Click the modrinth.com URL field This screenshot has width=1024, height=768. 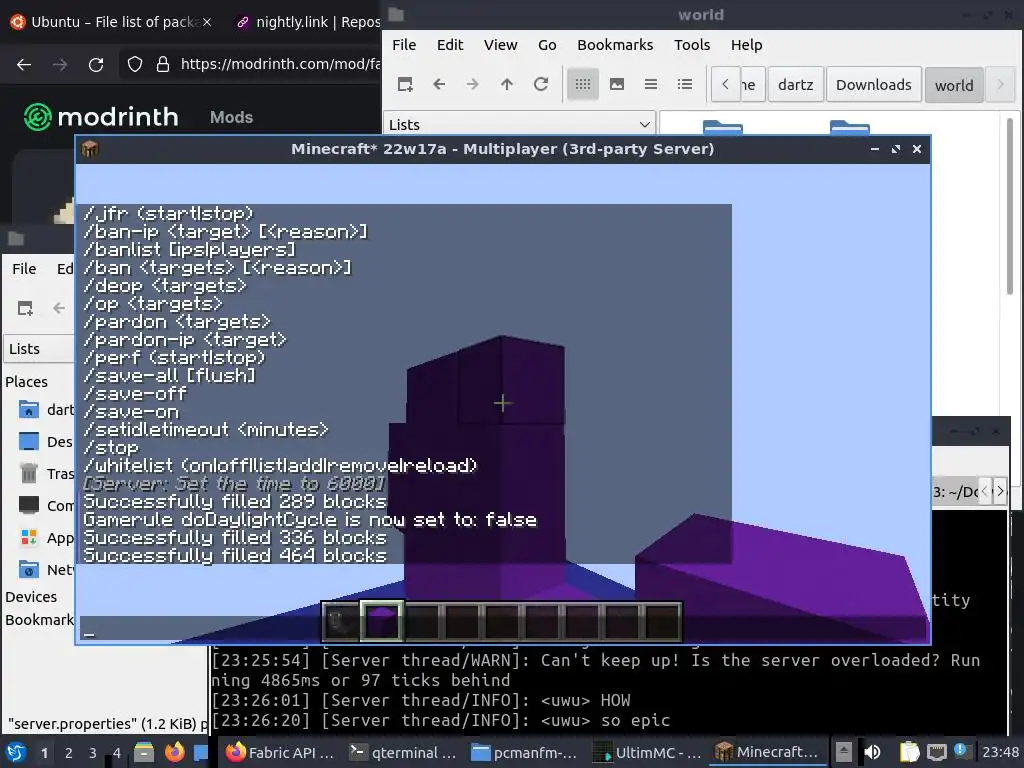click(x=281, y=64)
